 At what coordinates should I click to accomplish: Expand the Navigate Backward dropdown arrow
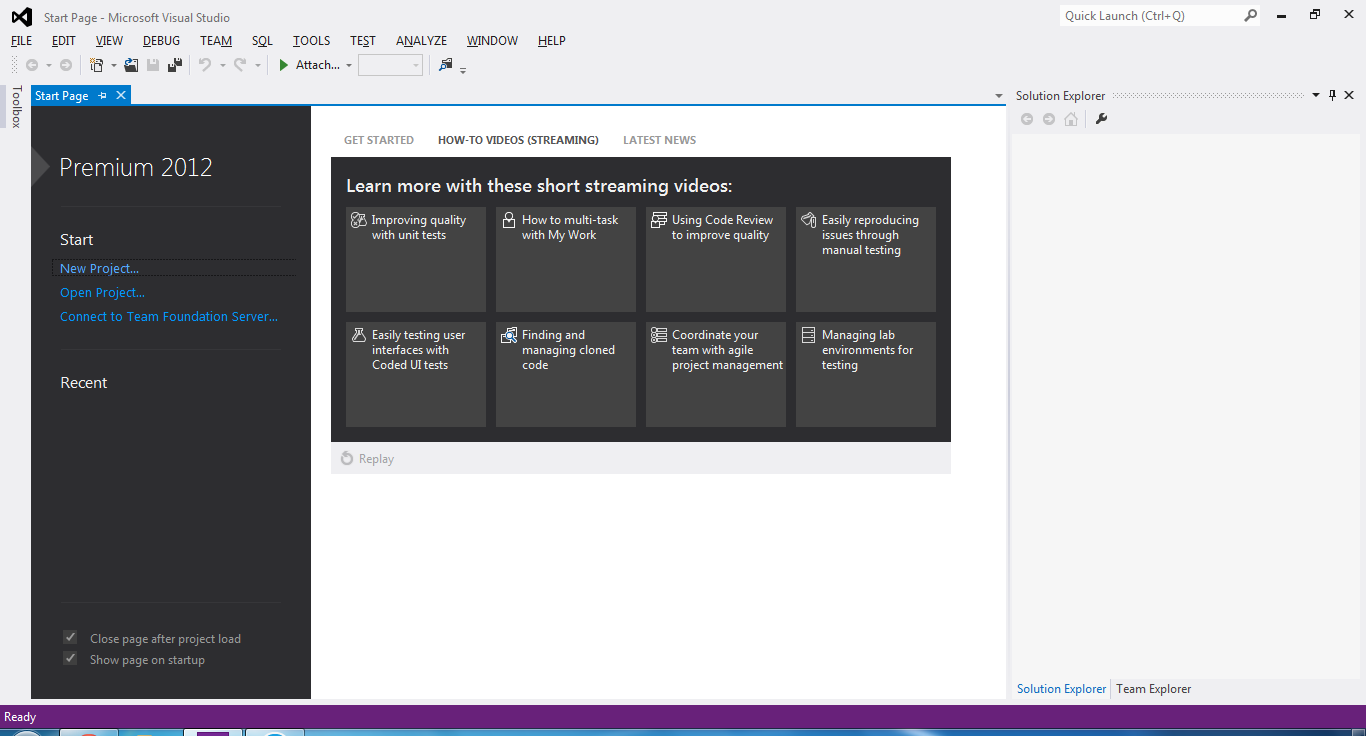[48, 66]
